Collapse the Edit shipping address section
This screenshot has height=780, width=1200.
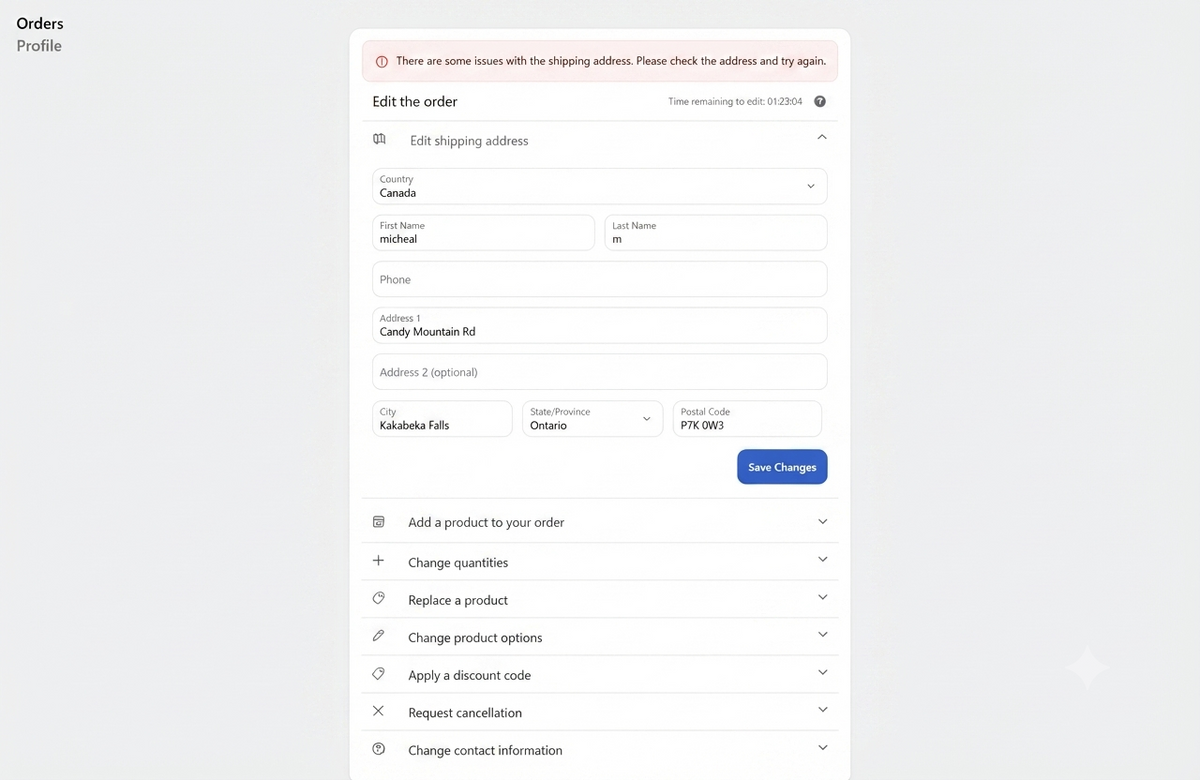pos(822,137)
